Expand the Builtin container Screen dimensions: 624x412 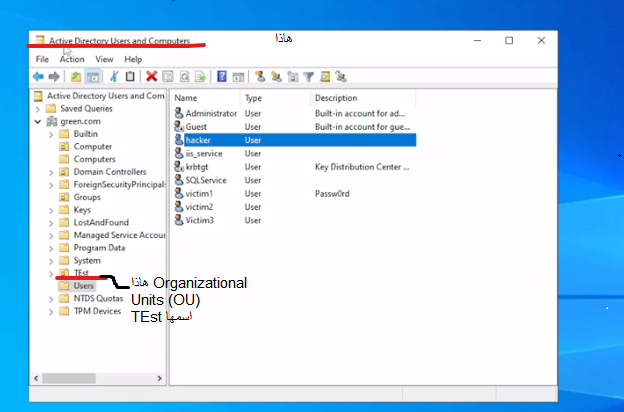click(51, 135)
